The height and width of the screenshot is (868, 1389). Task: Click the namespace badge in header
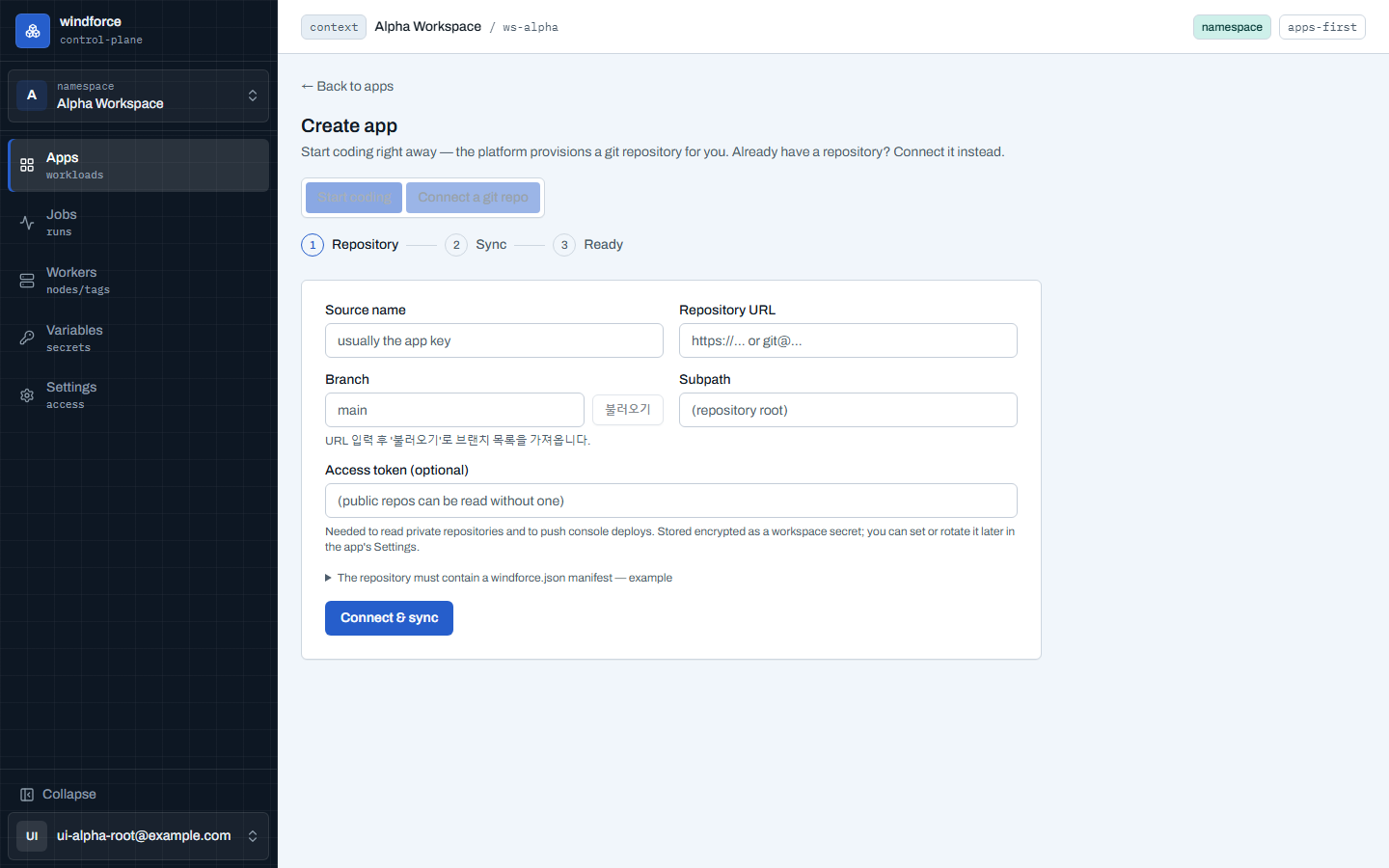pyautogui.click(x=1232, y=27)
